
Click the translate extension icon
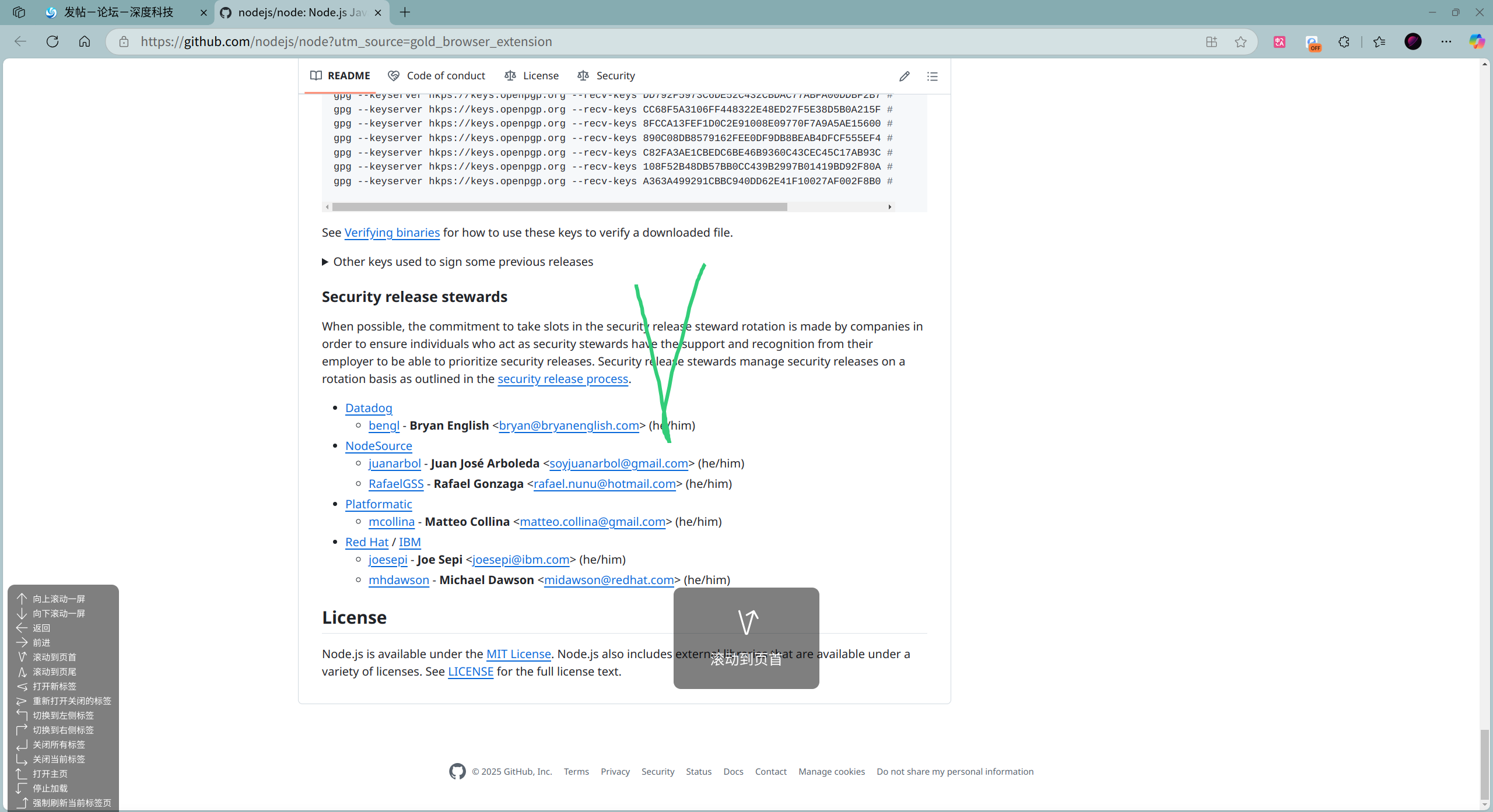1280,41
